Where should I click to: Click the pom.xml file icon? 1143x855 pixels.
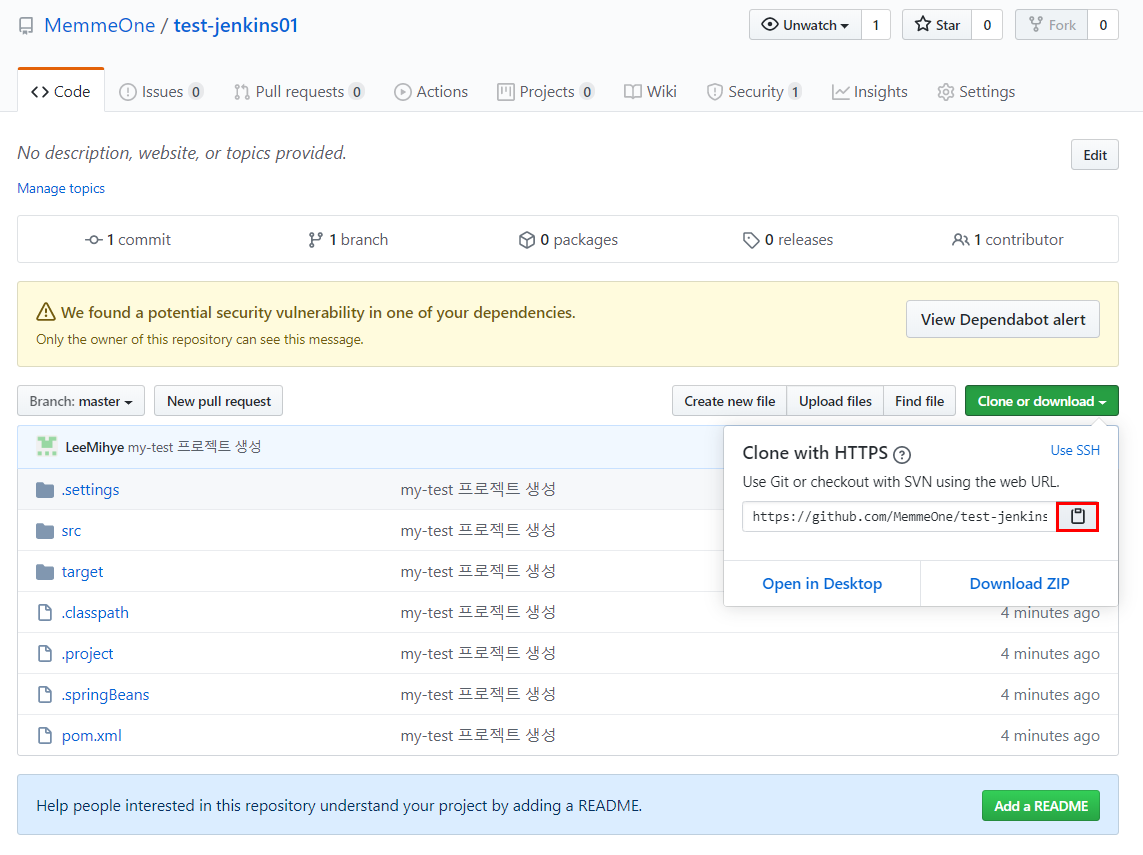coord(45,735)
